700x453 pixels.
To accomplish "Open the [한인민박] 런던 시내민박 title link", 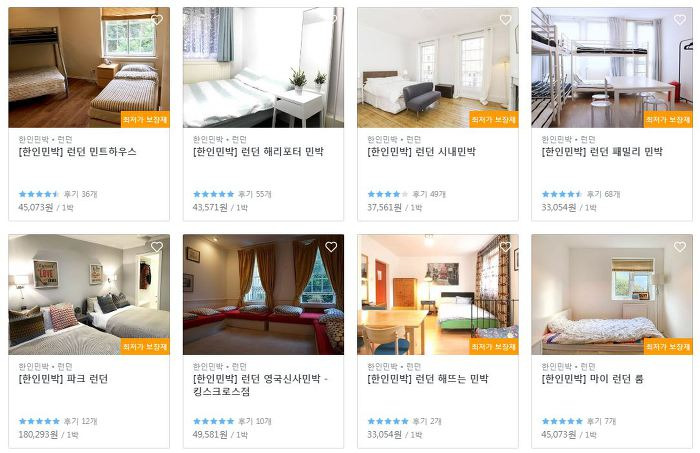I will pyautogui.click(x=421, y=152).
